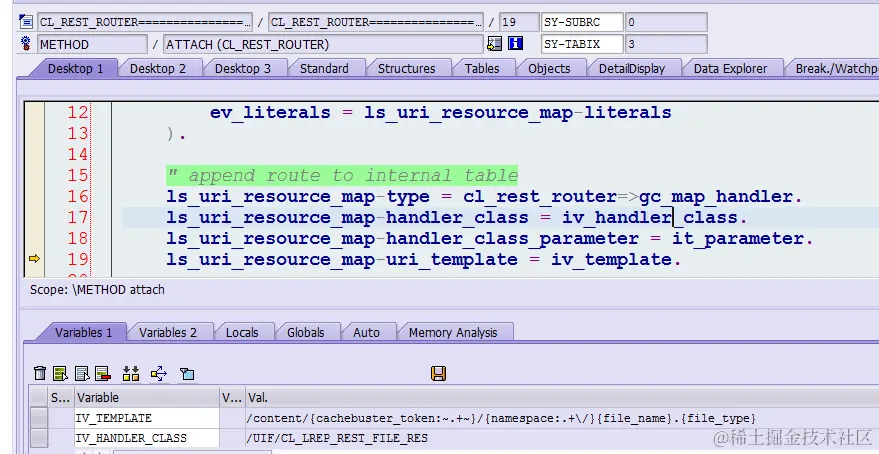Select the row selector for IV_TEMPLATE
This screenshot has height=454, width=879.
pos(39,418)
